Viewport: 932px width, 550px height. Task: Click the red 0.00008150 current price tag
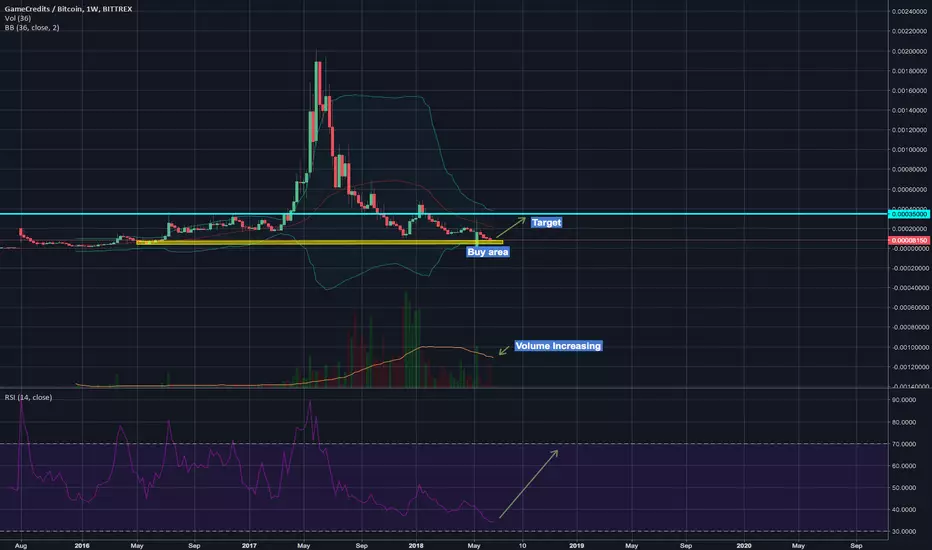click(908, 240)
